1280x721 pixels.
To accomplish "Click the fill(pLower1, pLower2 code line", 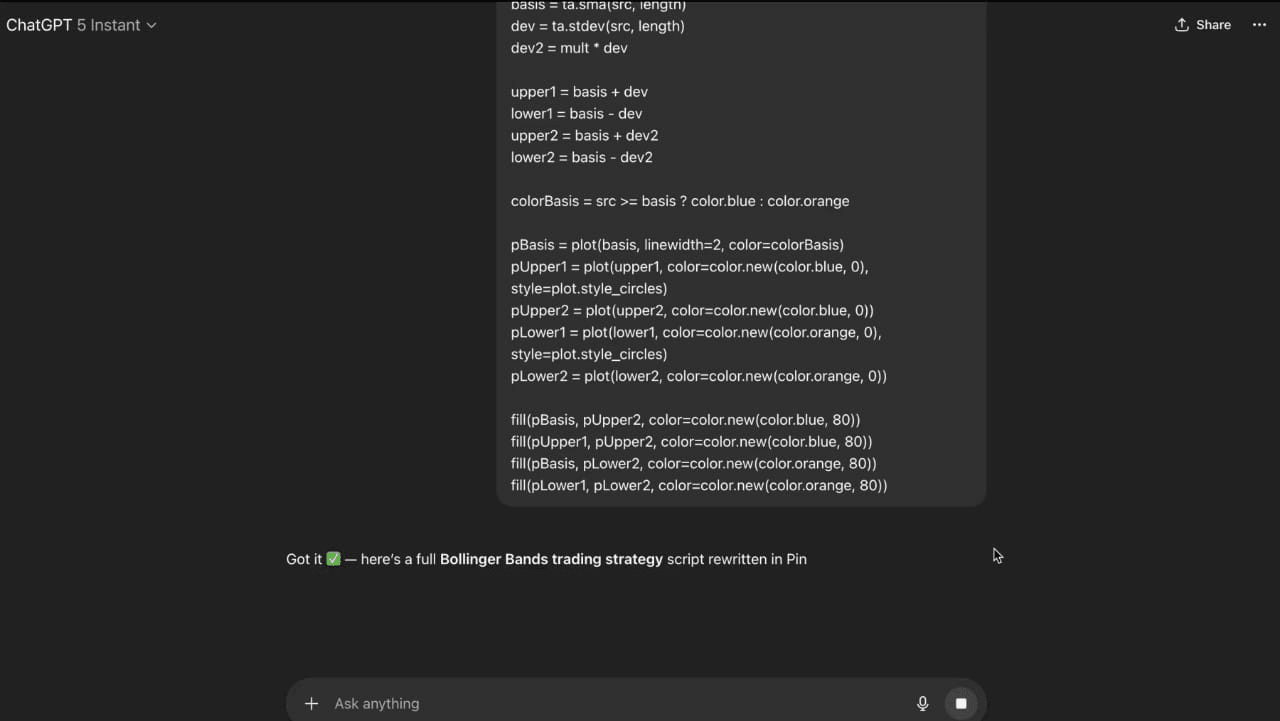I will [x=699, y=486].
